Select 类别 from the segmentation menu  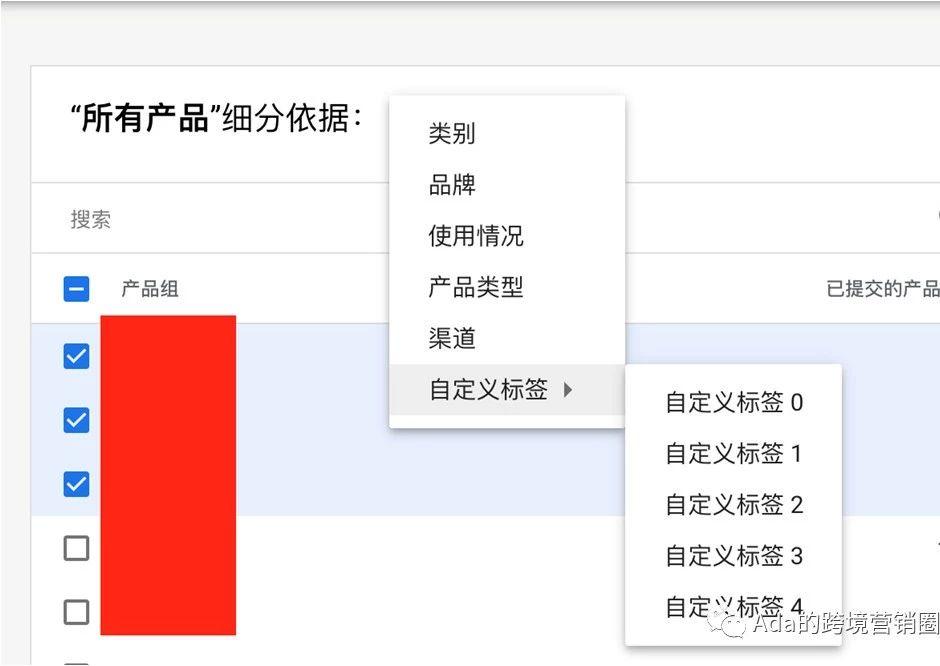click(452, 133)
